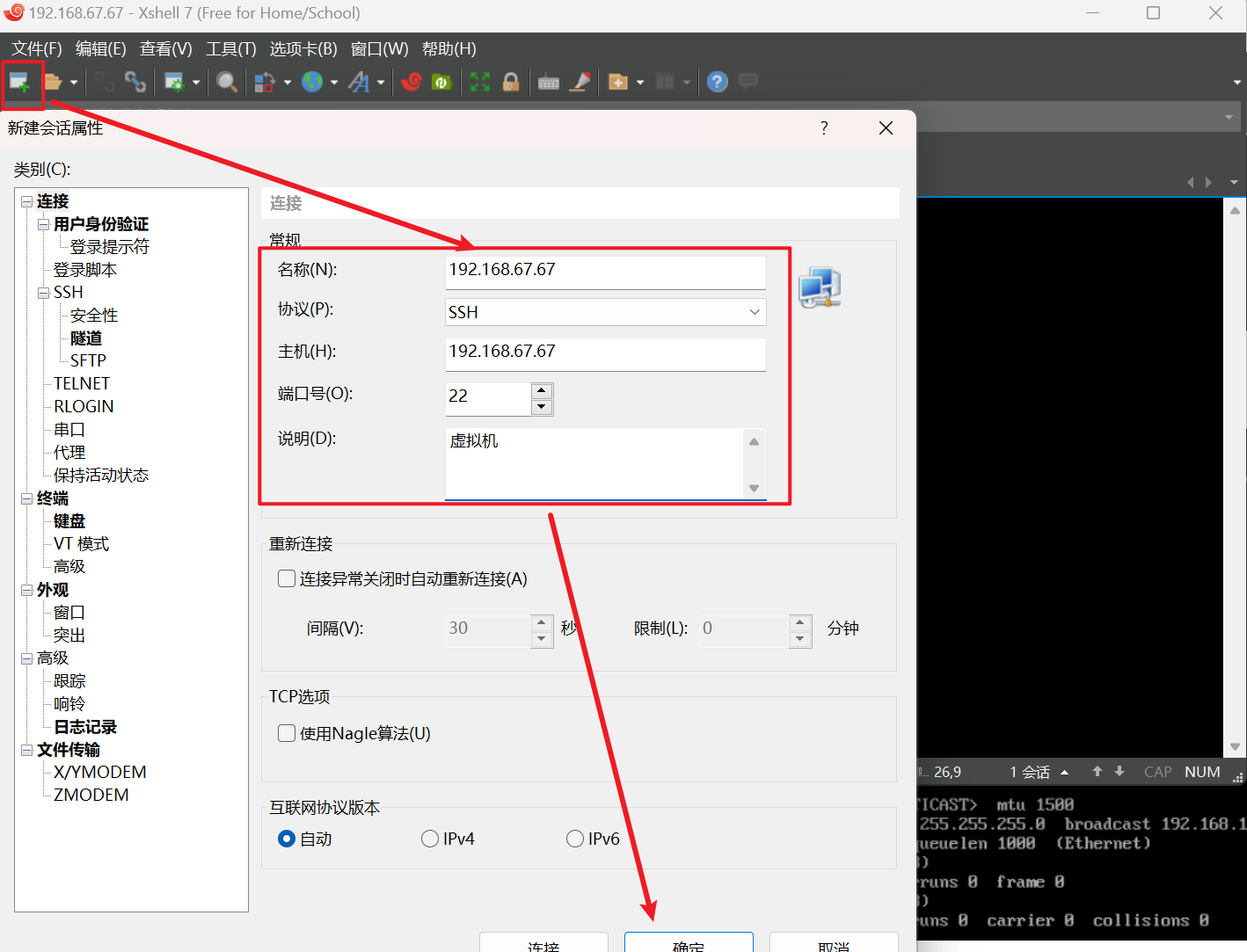This screenshot has height=952, width=1247.
Task: Click the padlock Lock Screen icon
Action: [511, 82]
